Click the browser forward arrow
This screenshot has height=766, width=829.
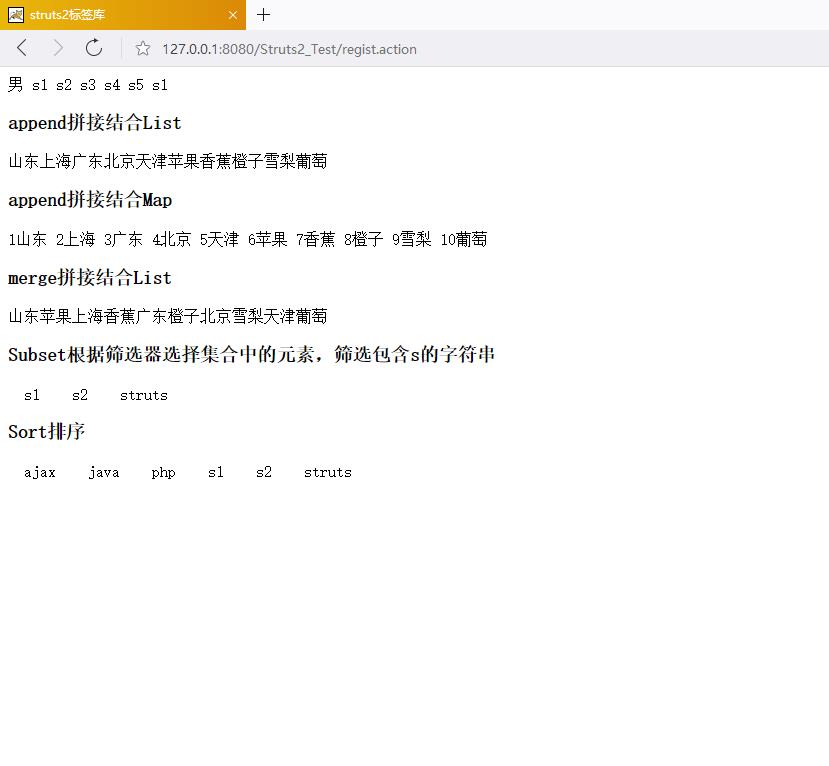(x=58, y=48)
